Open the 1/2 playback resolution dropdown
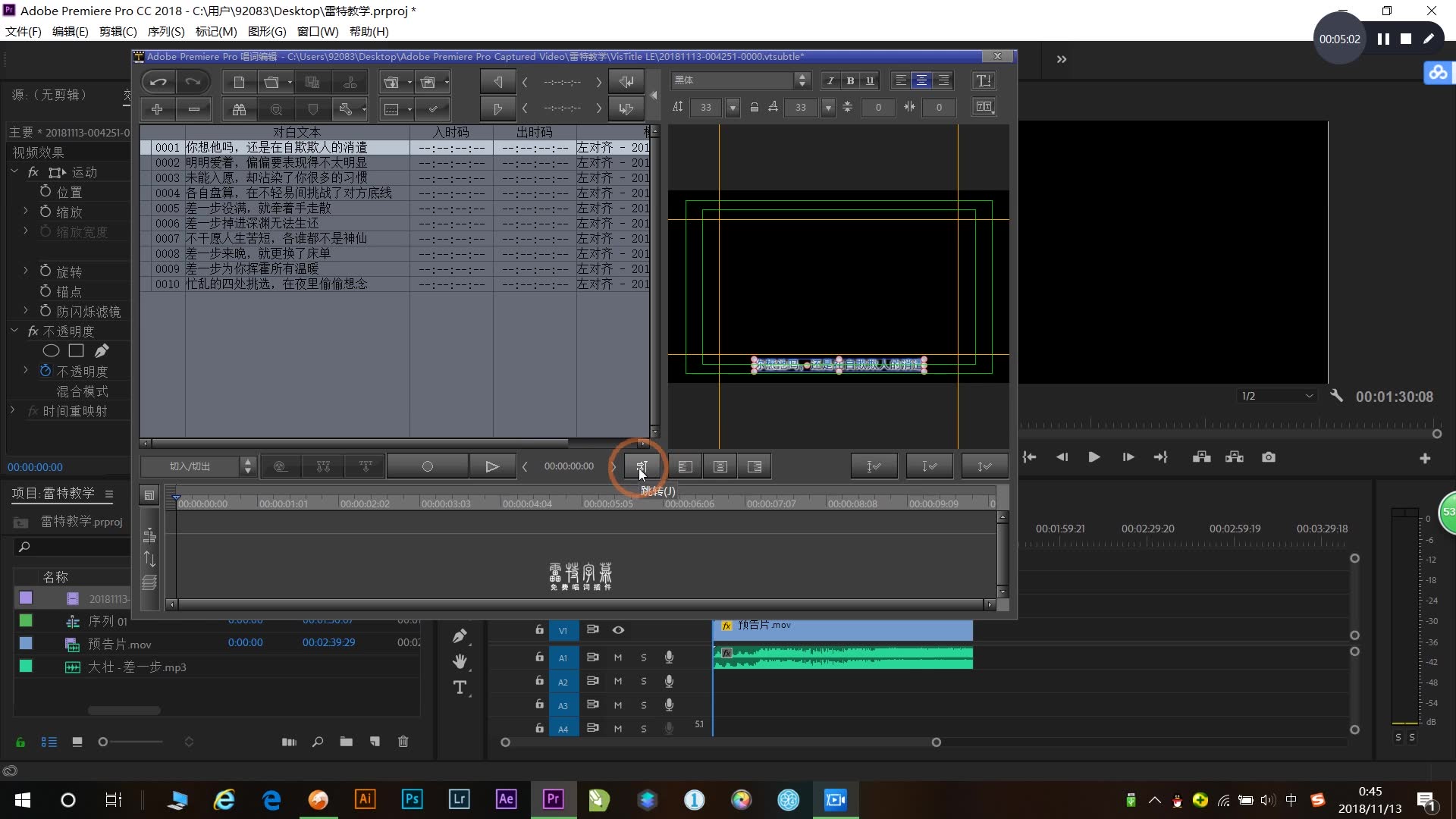The width and height of the screenshot is (1456, 819). click(x=1277, y=396)
